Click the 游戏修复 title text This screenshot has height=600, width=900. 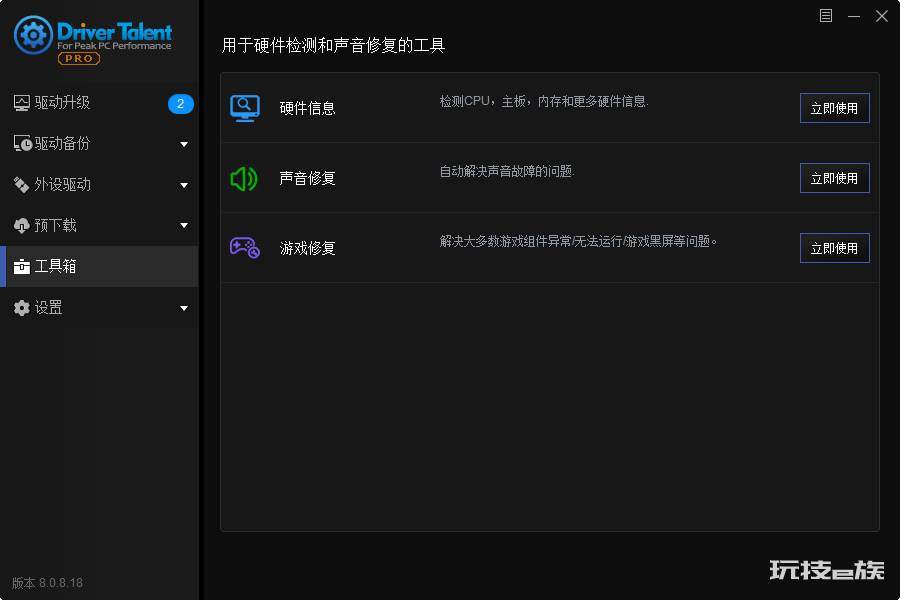[307, 248]
